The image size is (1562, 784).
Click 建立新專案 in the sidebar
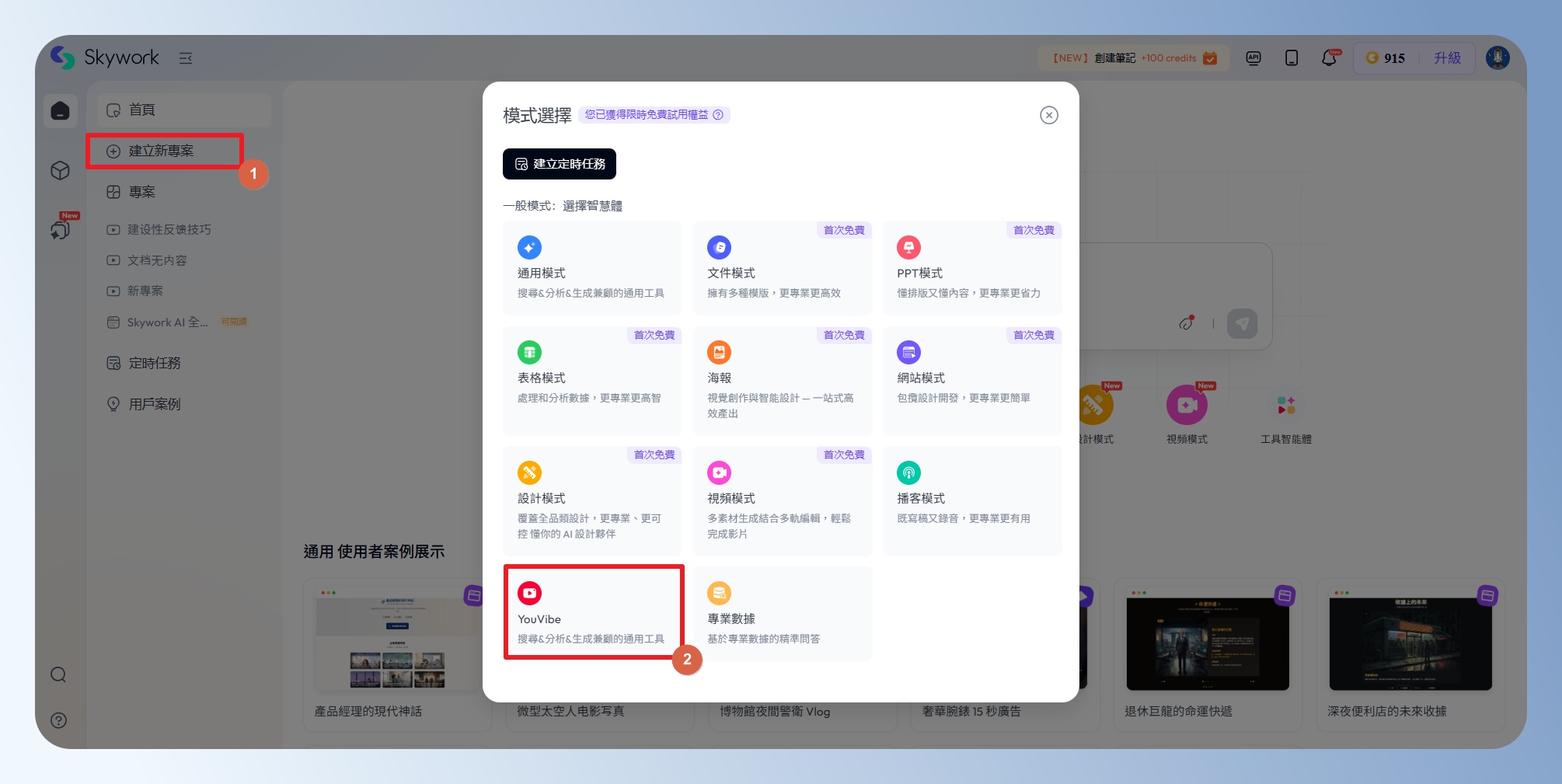click(162, 151)
